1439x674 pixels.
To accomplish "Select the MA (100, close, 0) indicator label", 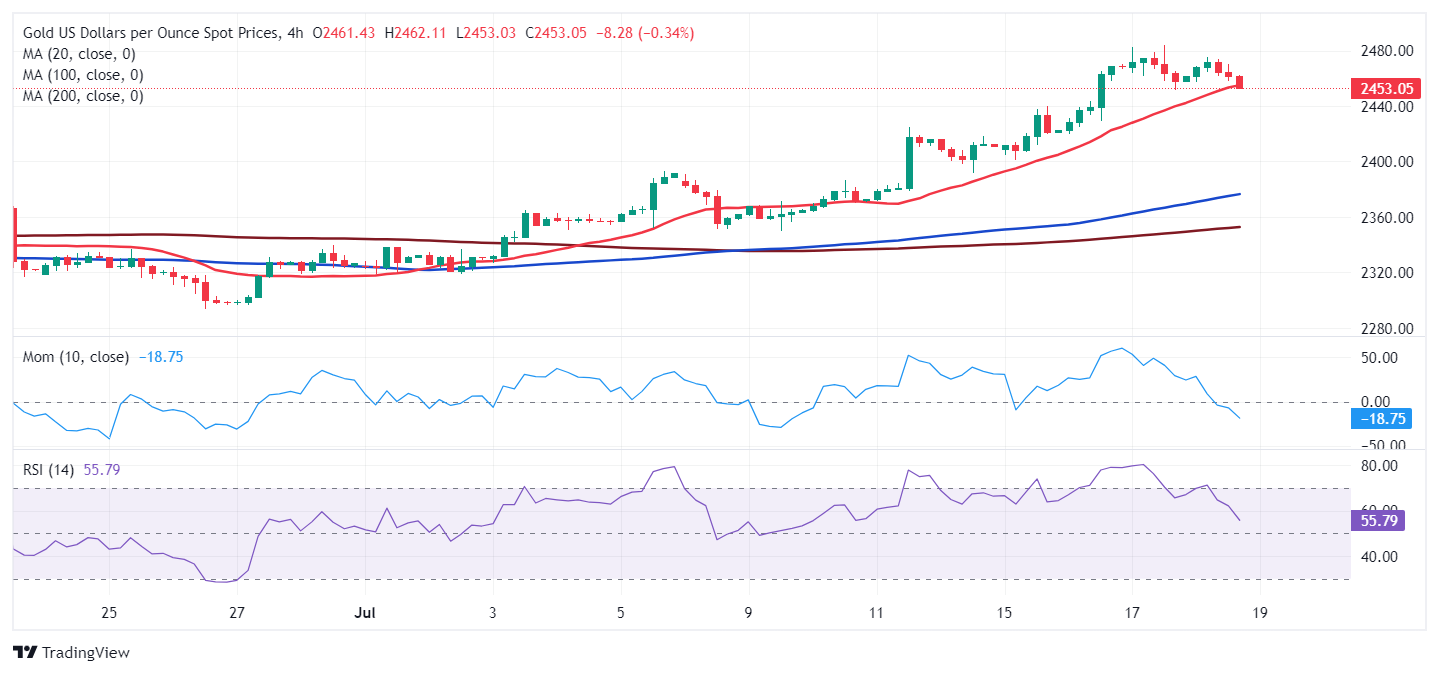I will [x=83, y=75].
